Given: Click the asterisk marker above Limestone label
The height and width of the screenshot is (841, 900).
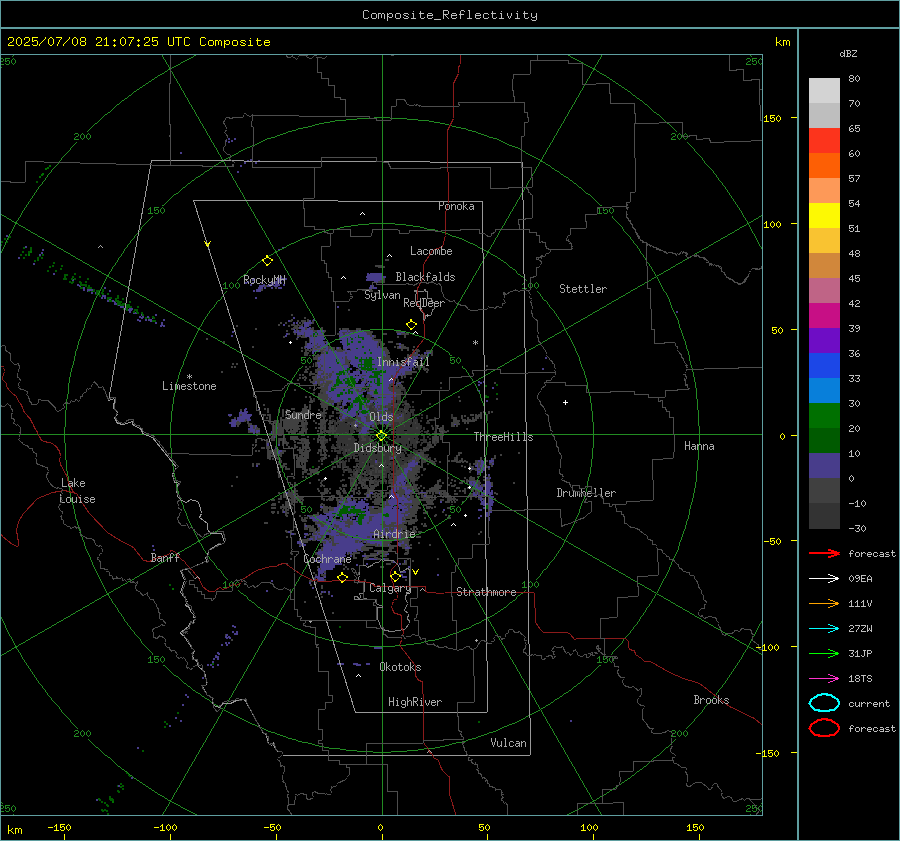Looking at the screenshot, I should click(189, 377).
